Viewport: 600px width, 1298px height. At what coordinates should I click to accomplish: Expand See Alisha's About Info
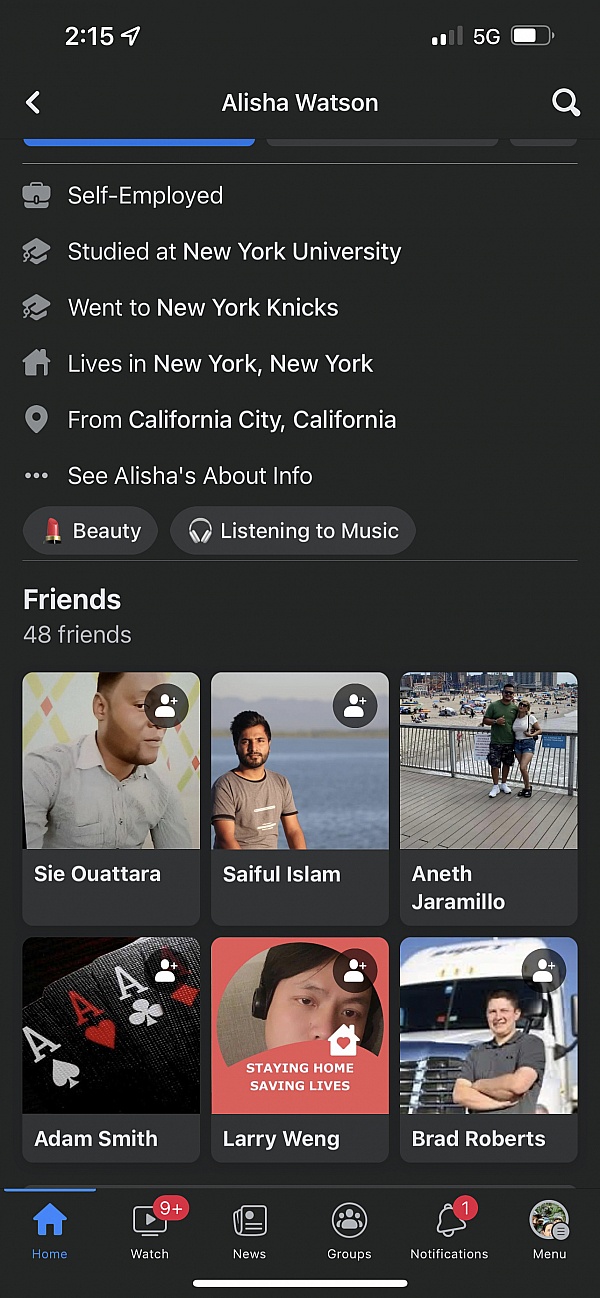189,476
